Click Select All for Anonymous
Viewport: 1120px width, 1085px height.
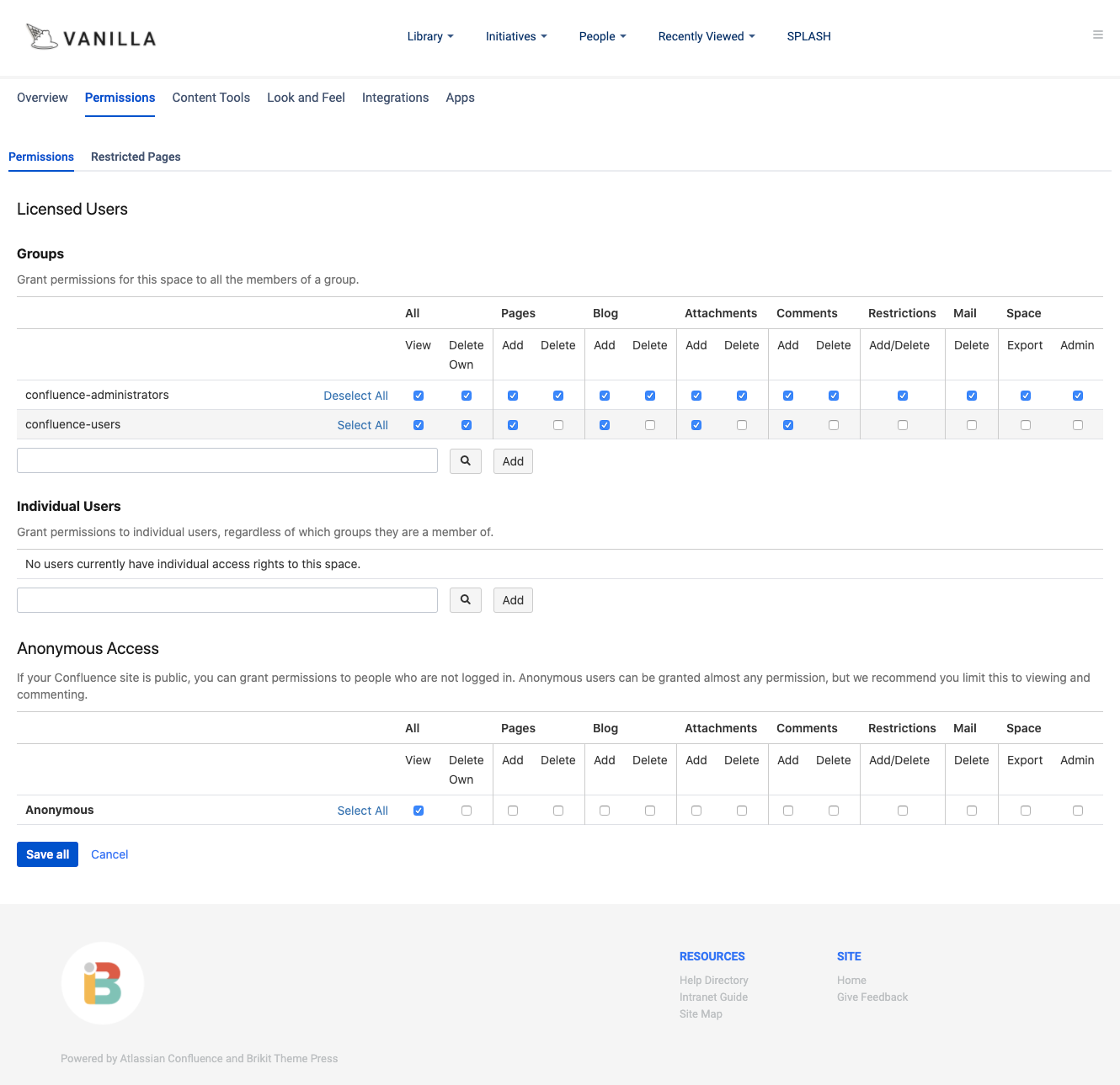point(362,811)
